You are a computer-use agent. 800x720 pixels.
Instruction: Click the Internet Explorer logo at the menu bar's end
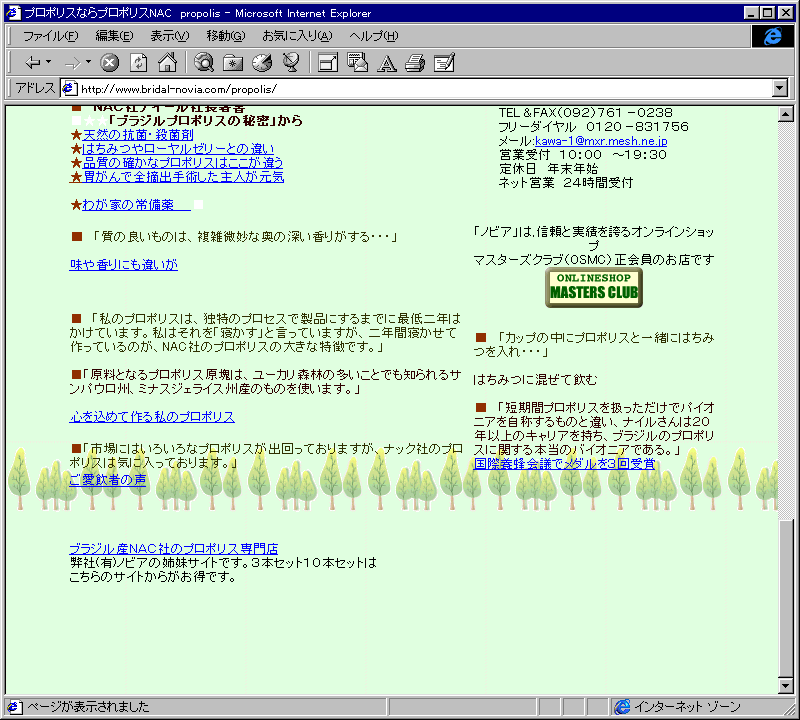click(772, 36)
